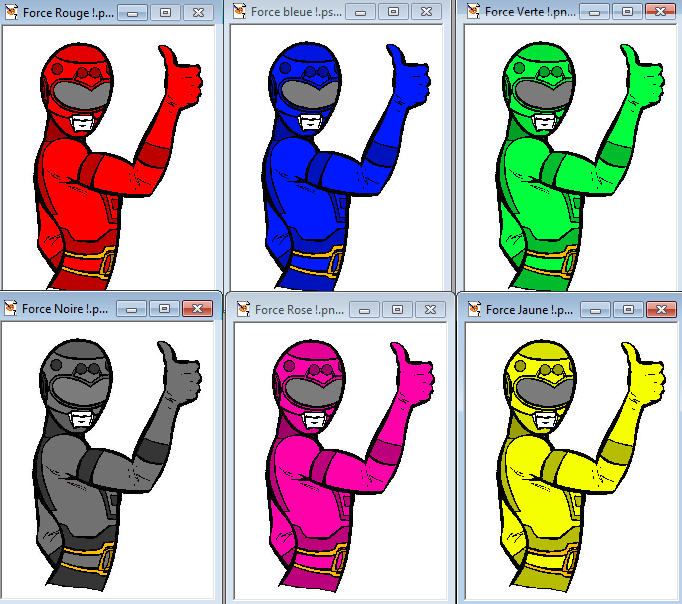Select the Force Verte title text
682x604 pixels.
[x=530, y=12]
